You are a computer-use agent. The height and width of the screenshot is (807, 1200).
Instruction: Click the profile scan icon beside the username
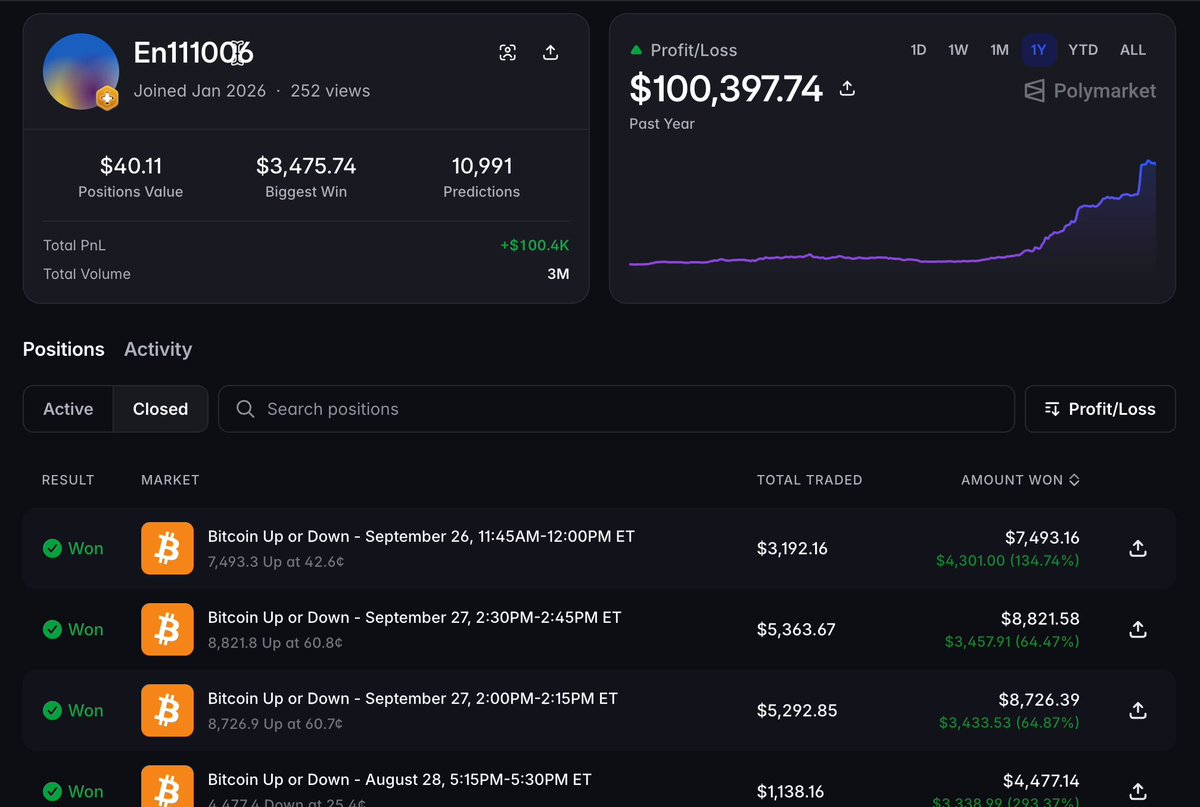[x=508, y=53]
